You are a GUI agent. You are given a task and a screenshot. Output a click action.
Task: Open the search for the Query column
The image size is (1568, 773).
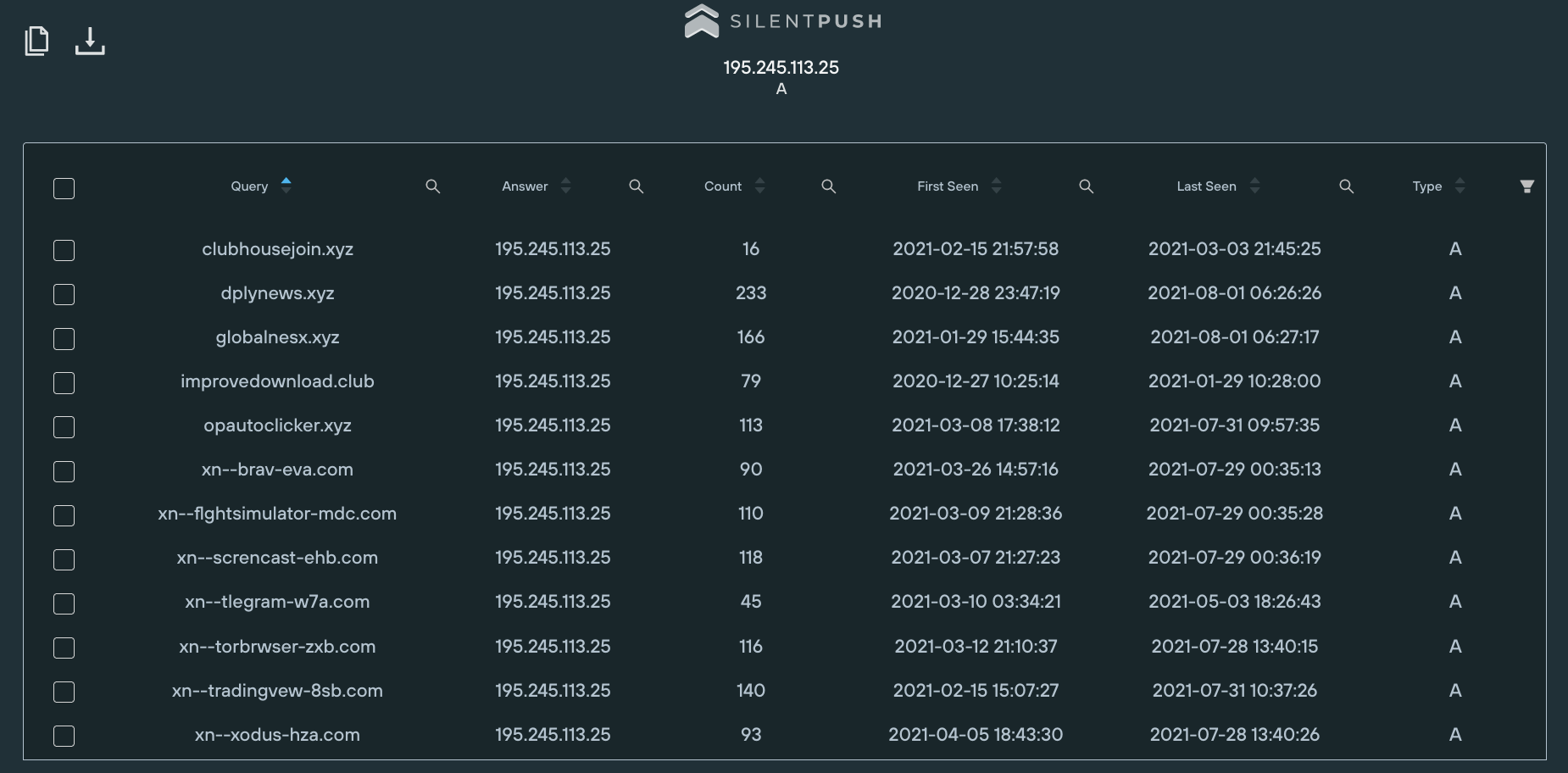tap(433, 186)
